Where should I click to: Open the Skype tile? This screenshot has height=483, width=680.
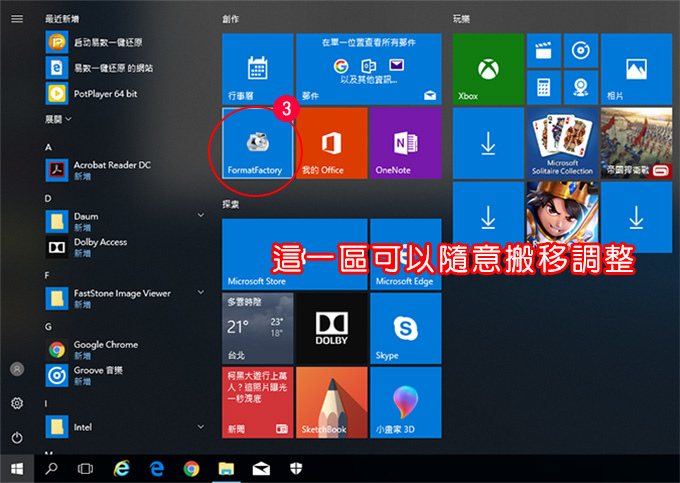406,328
